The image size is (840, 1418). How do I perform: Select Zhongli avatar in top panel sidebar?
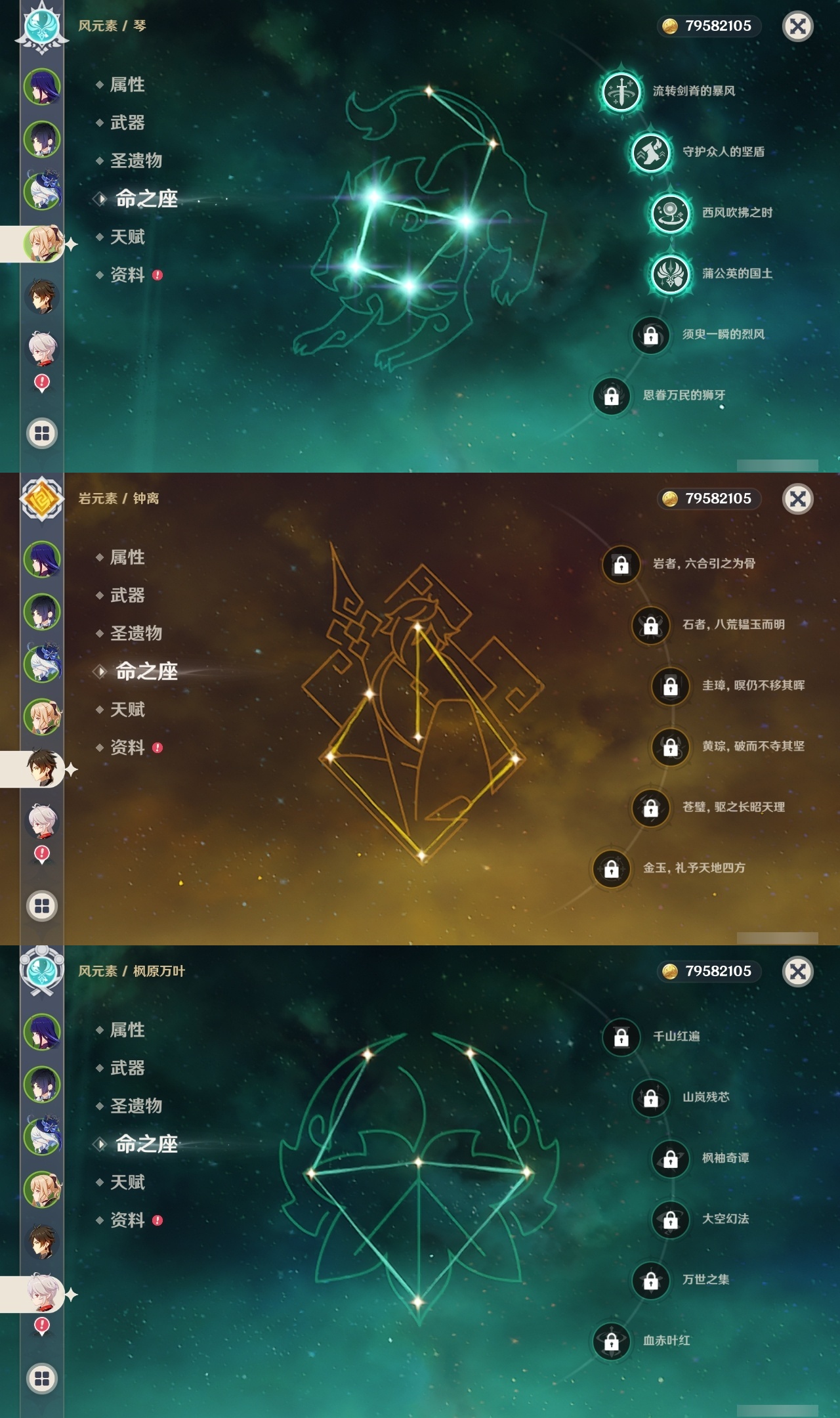click(42, 296)
